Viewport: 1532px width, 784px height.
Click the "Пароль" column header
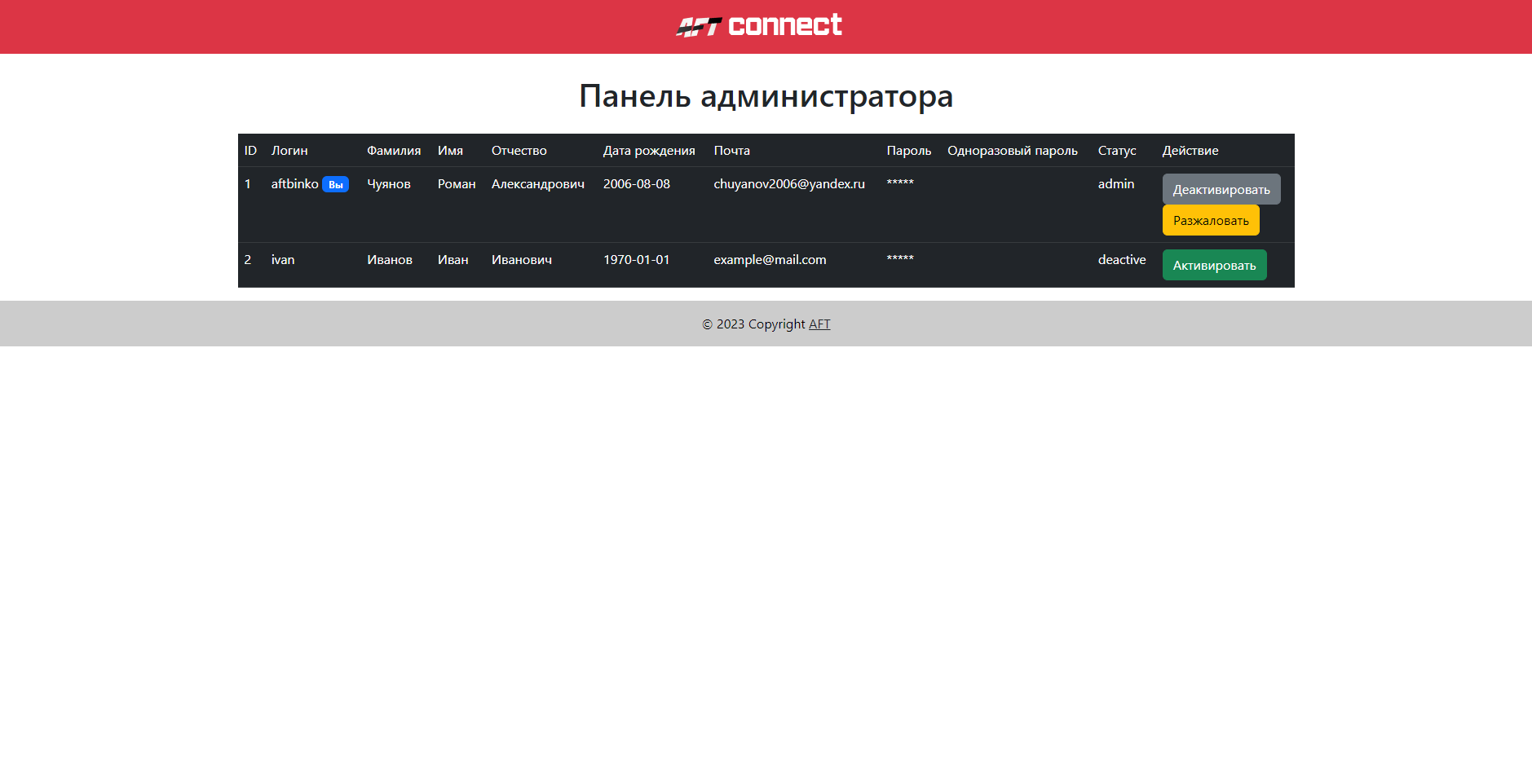tap(909, 150)
